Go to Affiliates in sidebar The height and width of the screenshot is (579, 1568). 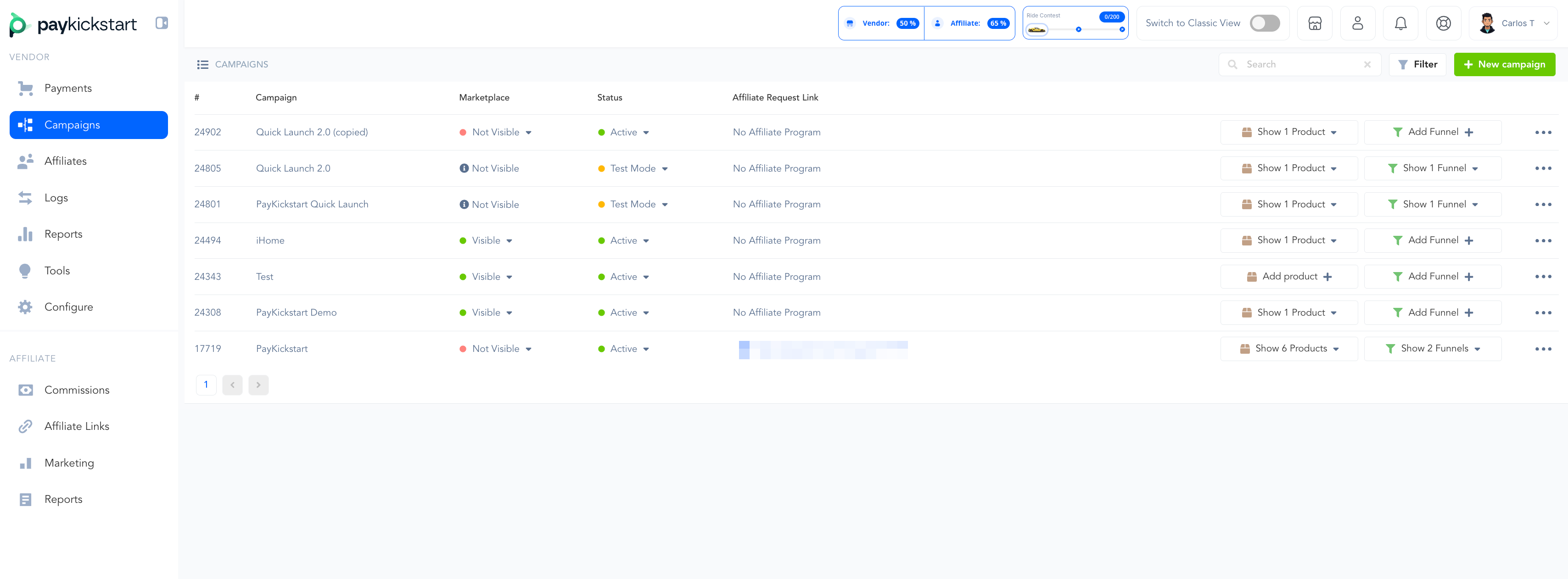pos(65,161)
